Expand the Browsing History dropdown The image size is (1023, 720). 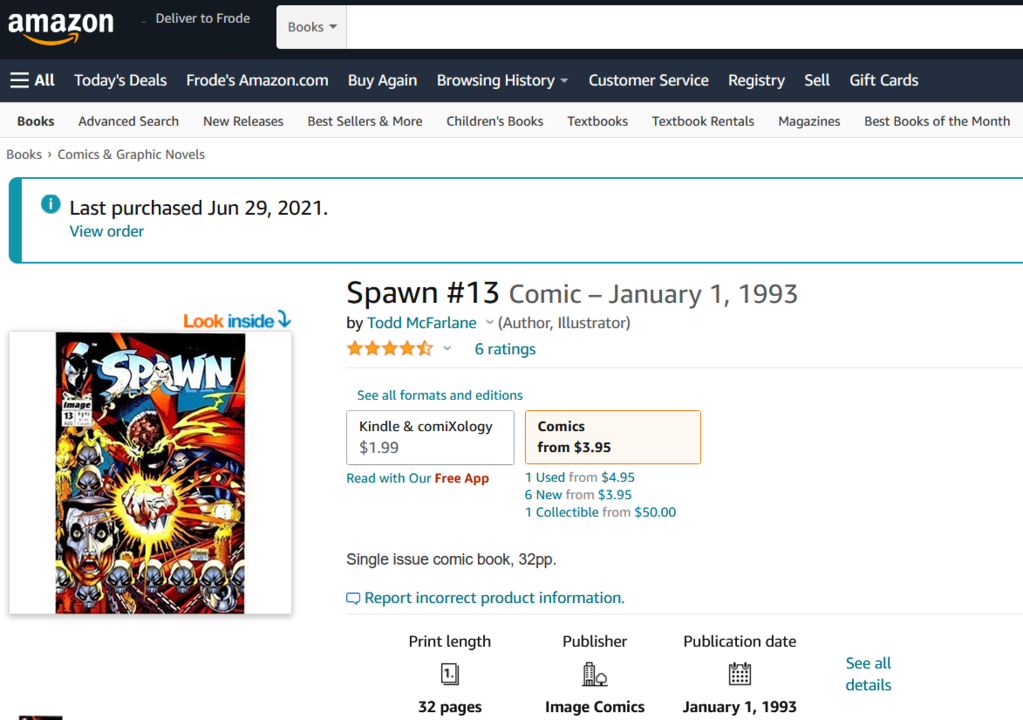502,80
